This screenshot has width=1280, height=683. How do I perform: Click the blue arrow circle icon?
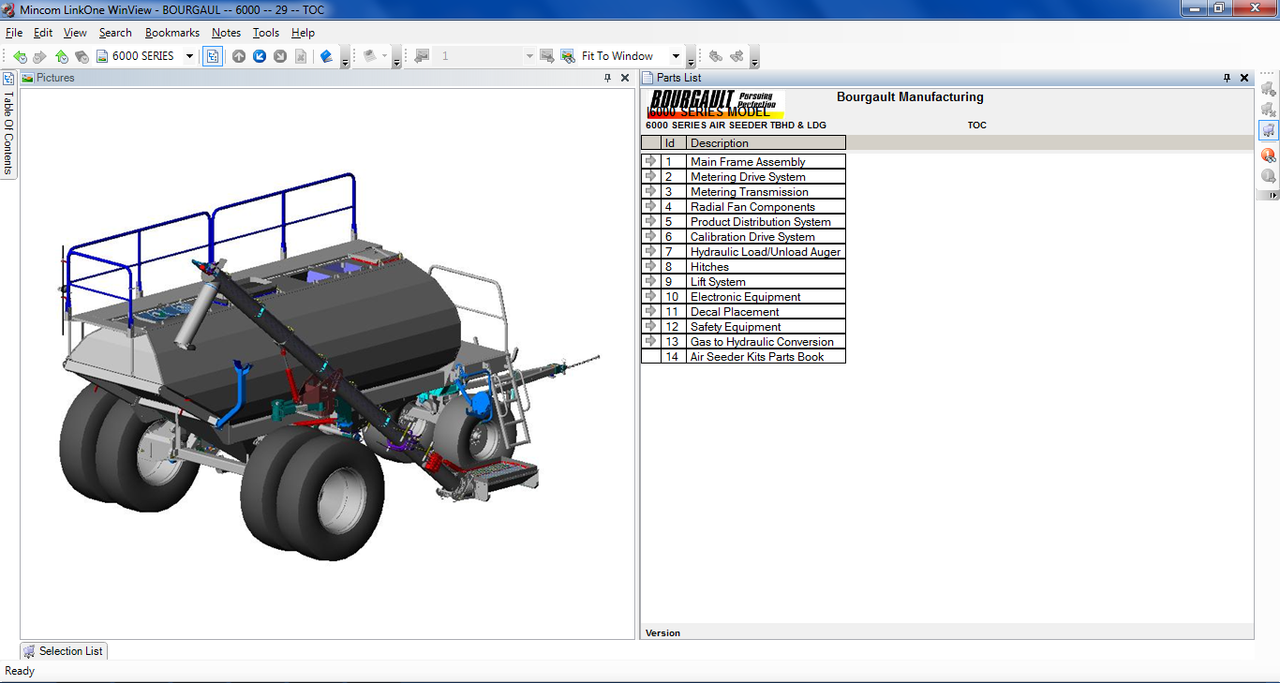click(259, 56)
